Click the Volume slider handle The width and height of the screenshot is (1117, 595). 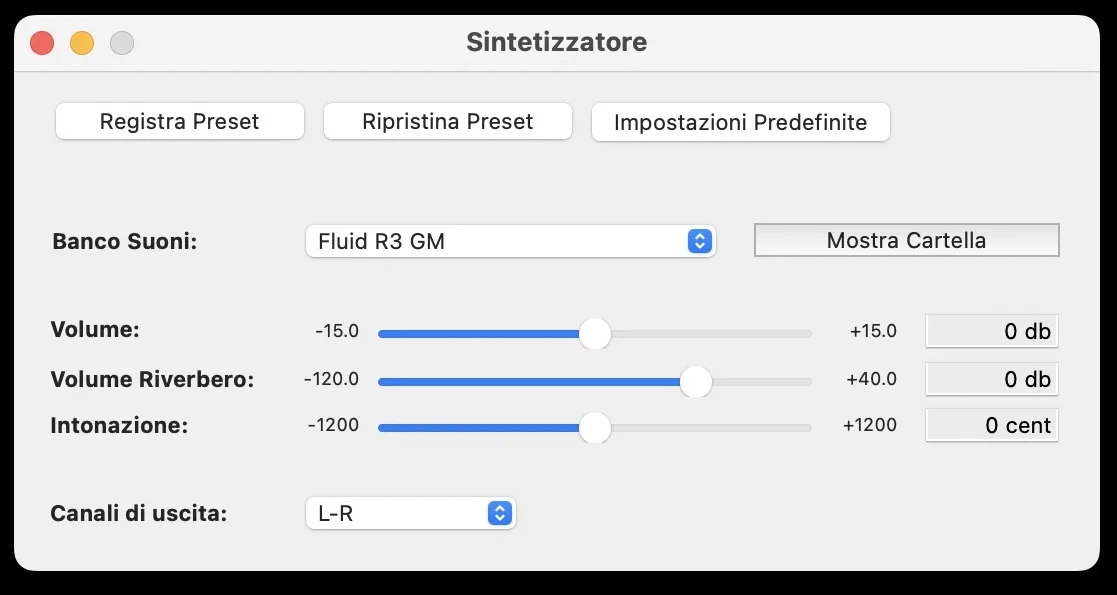click(x=595, y=334)
